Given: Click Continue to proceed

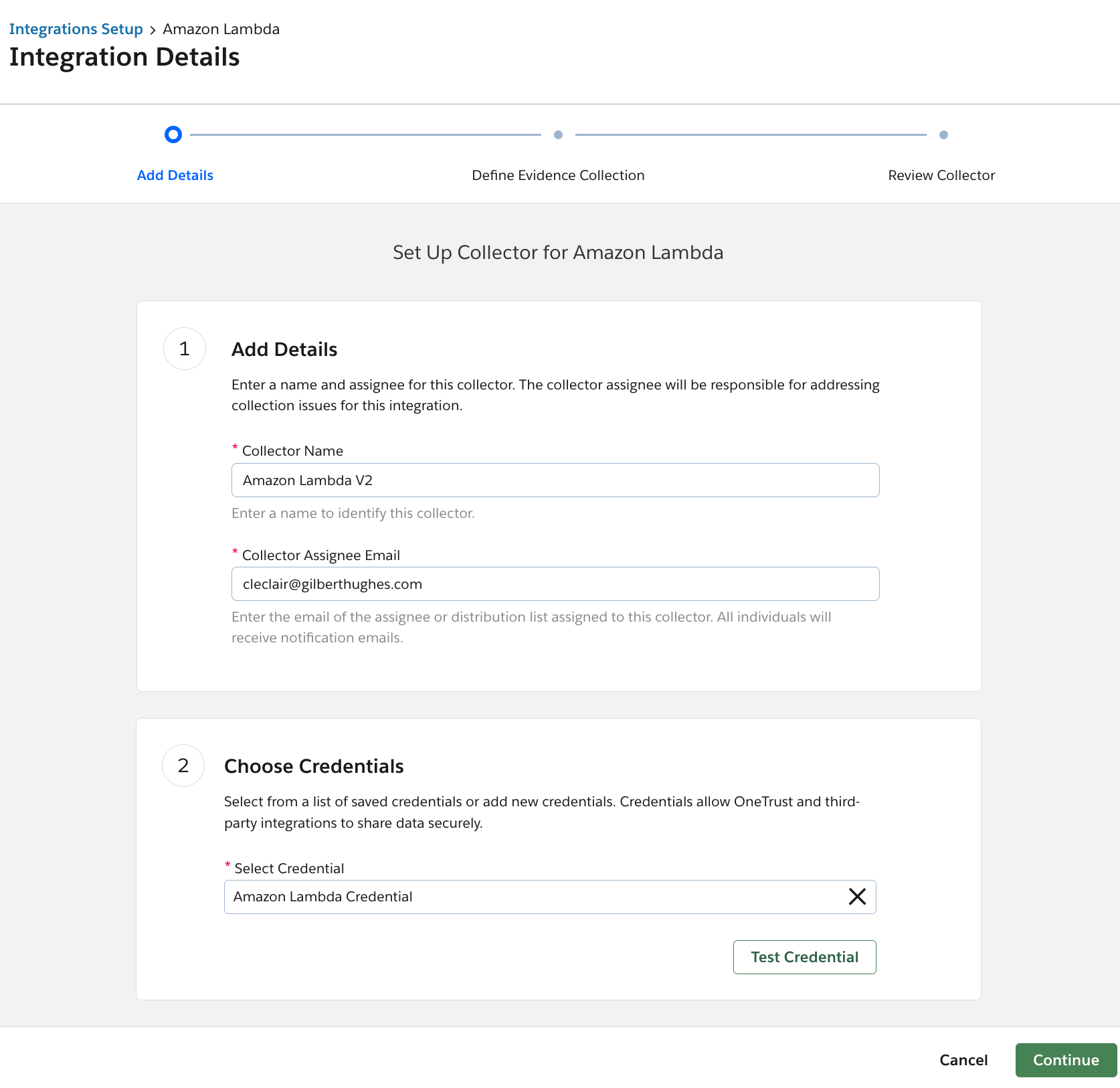Looking at the screenshot, I should coord(1065,1060).
